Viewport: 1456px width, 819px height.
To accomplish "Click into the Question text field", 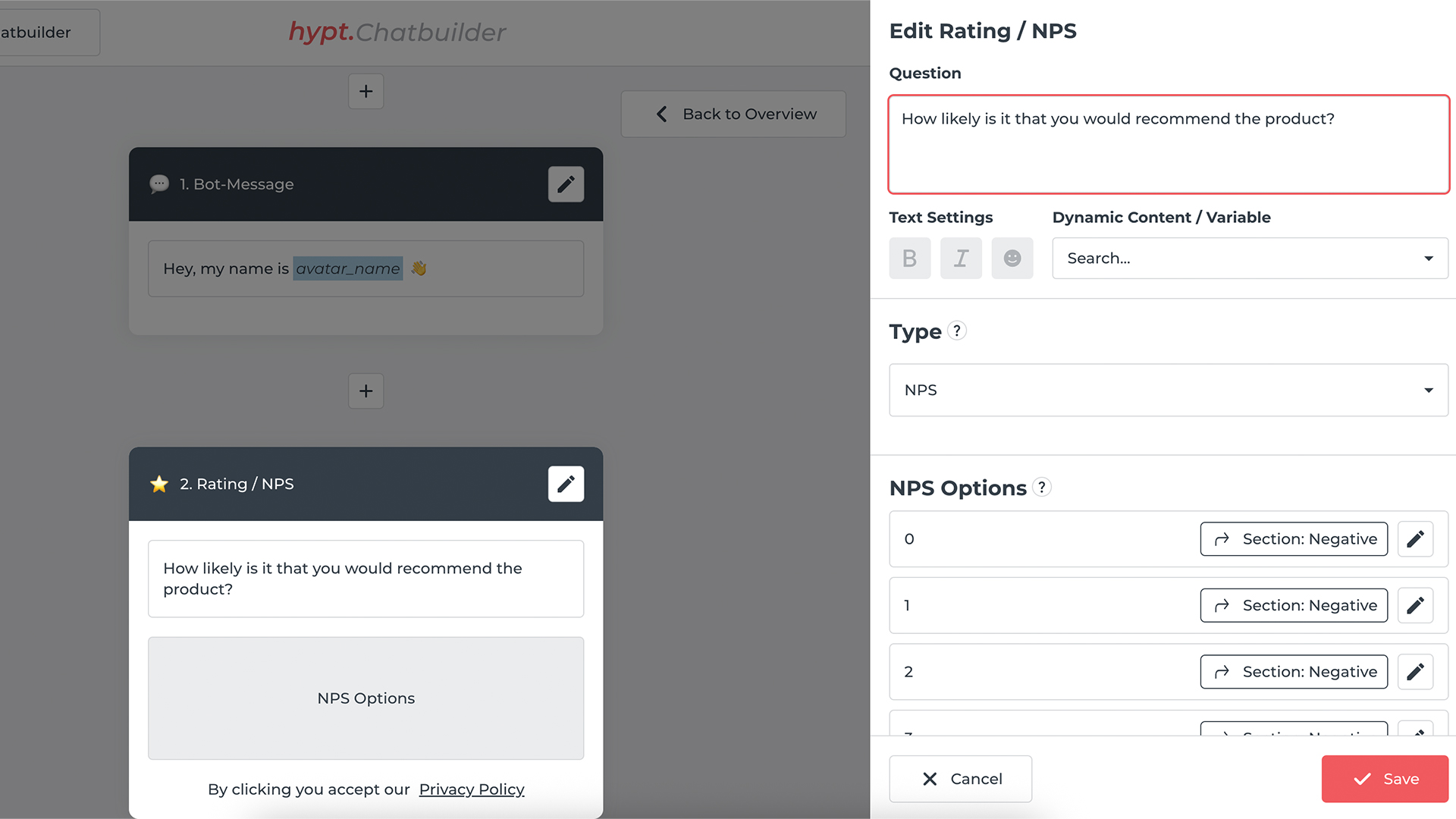I will coord(1168,144).
